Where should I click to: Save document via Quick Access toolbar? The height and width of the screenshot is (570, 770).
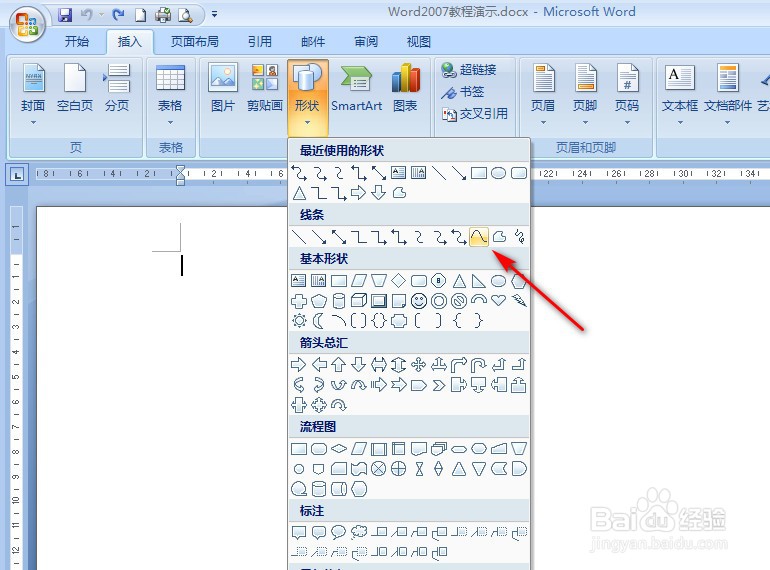point(65,14)
